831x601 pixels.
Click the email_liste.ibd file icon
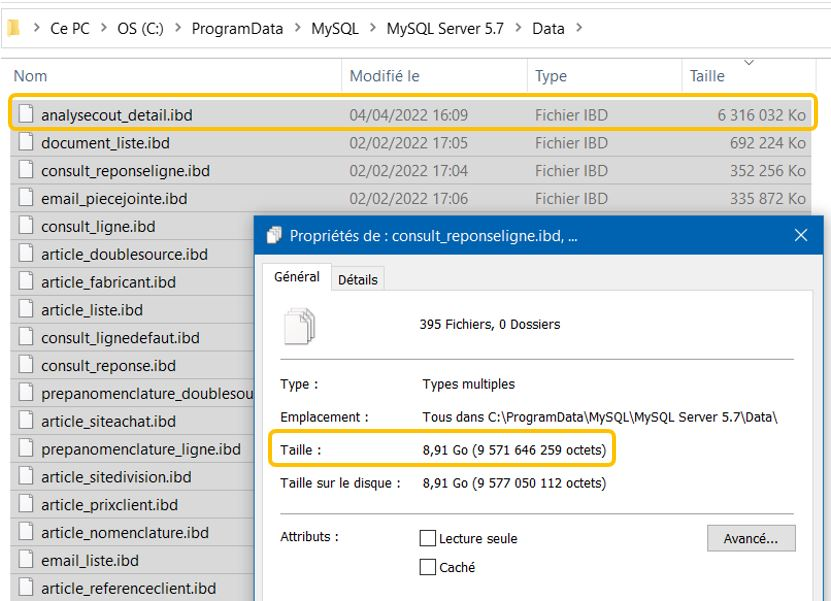27,561
